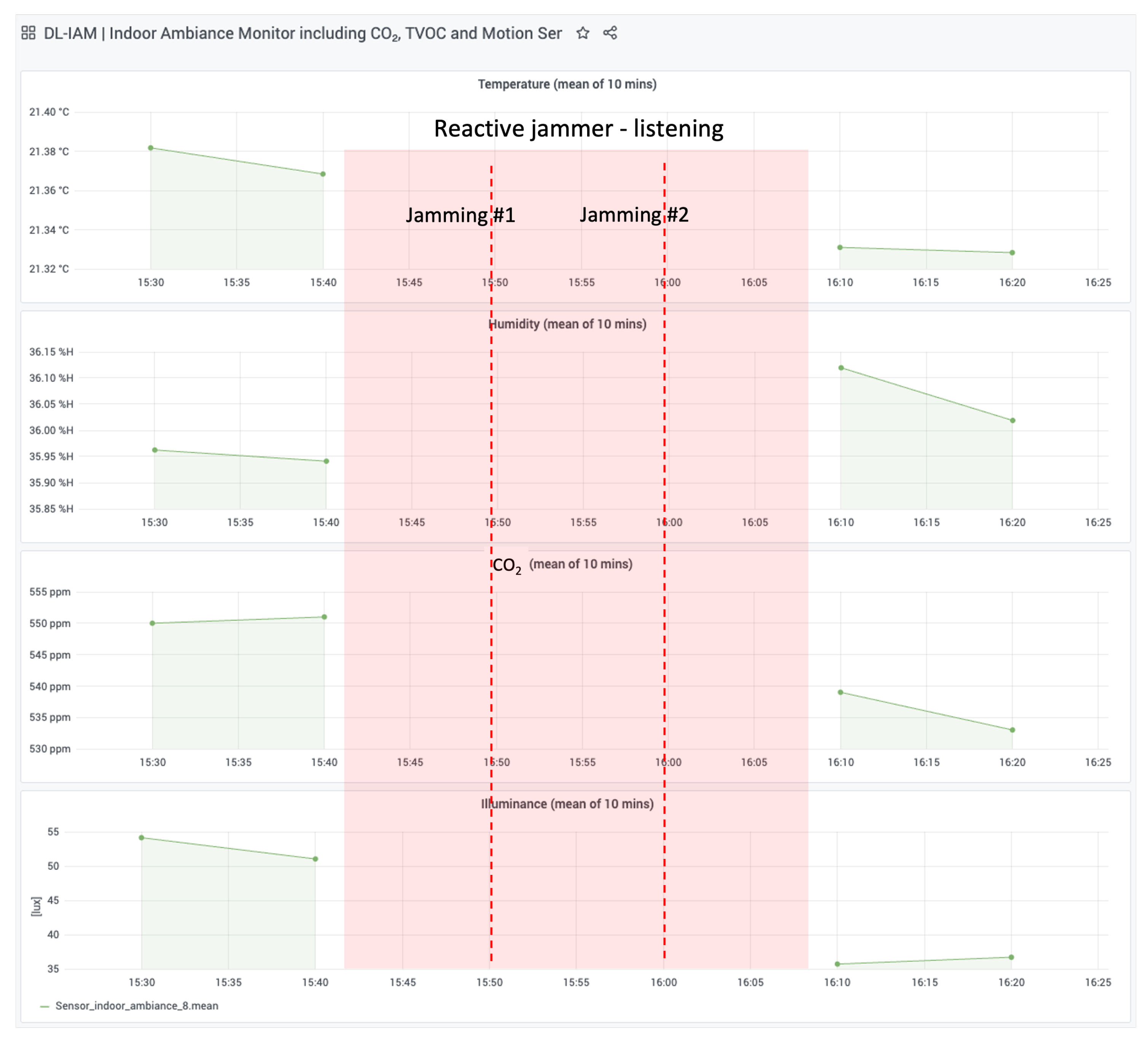1148x1040 pixels.
Task: Open the Illuminance panel title menu
Action: click(x=567, y=804)
